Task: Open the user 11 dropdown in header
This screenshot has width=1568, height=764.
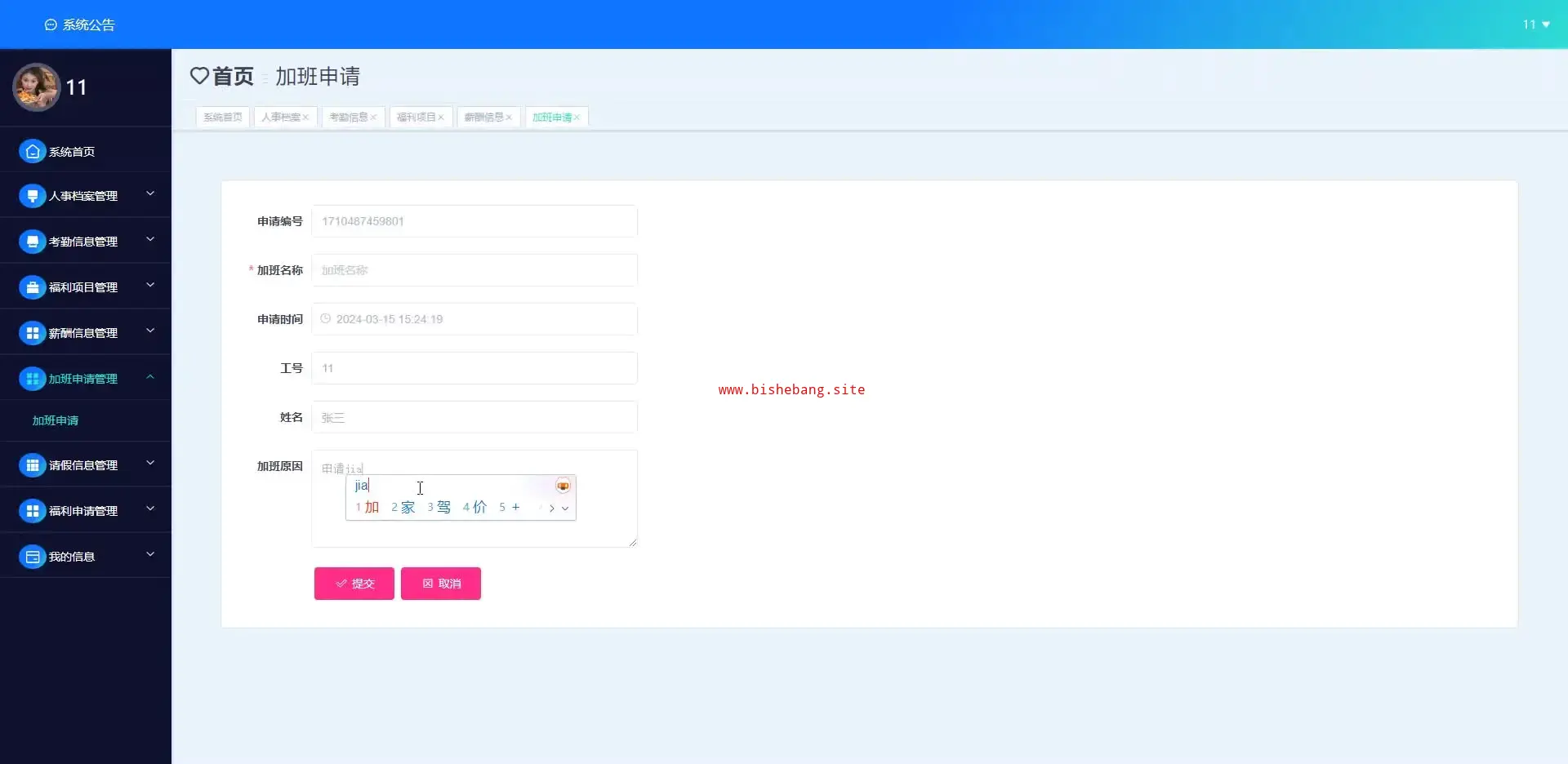Action: 1536,24
